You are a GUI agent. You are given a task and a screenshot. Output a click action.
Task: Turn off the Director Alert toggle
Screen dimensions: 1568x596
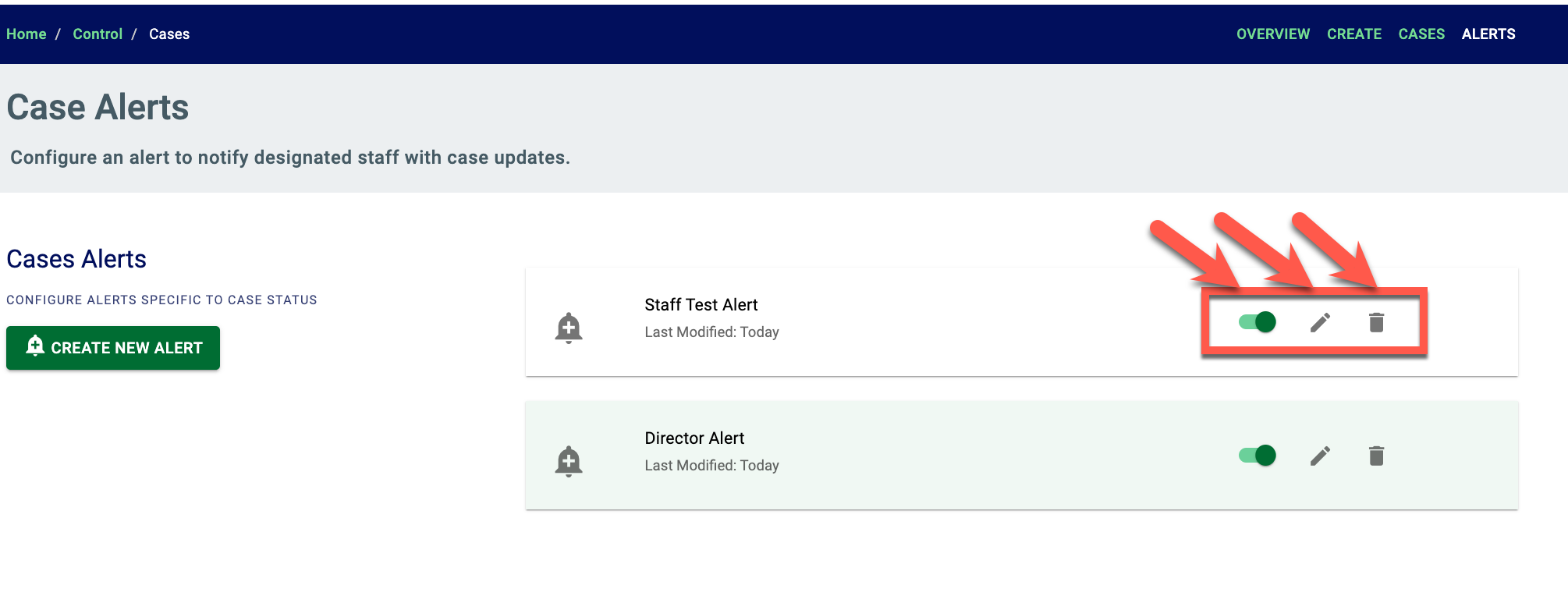tap(1258, 455)
